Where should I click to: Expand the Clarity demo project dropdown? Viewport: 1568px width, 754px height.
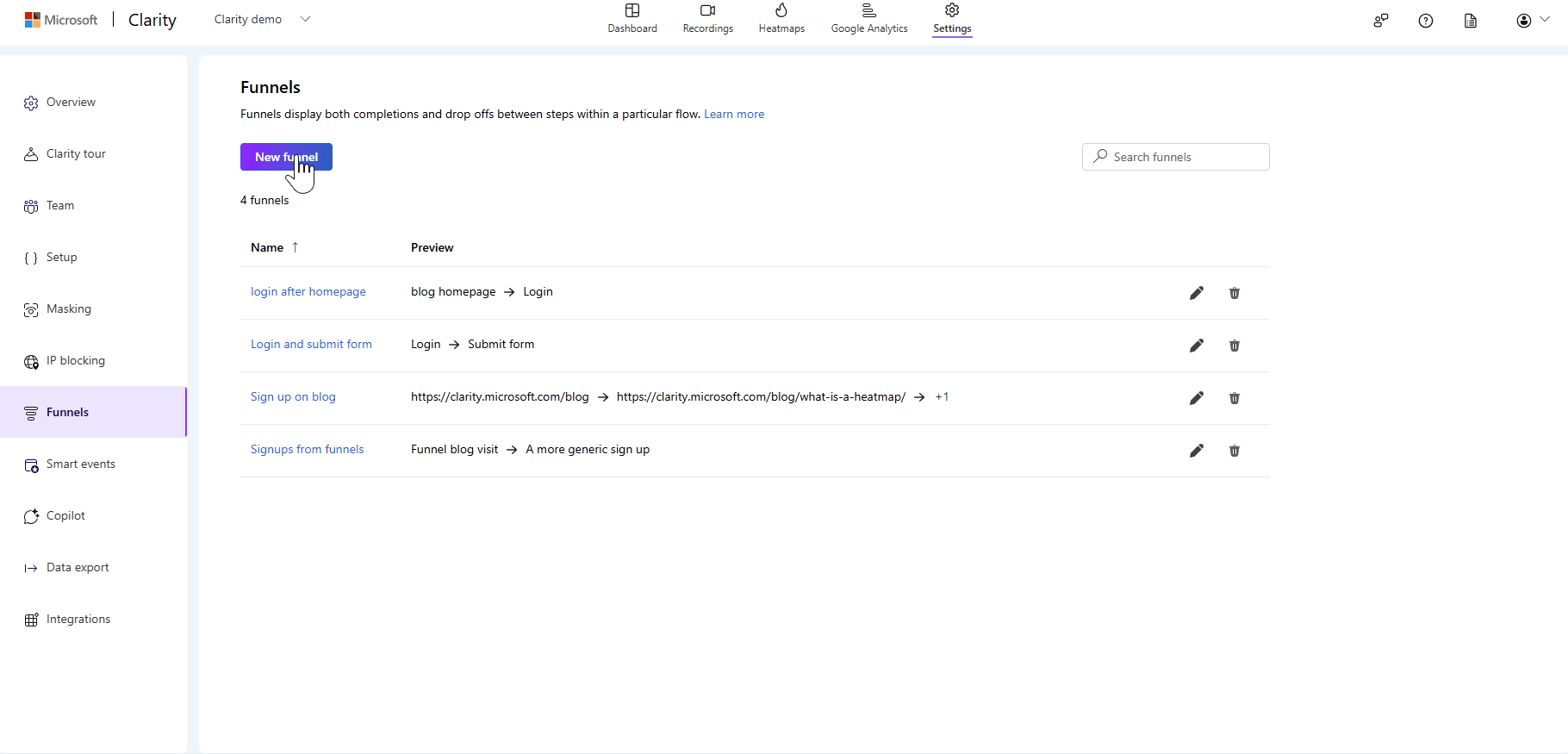(262, 20)
